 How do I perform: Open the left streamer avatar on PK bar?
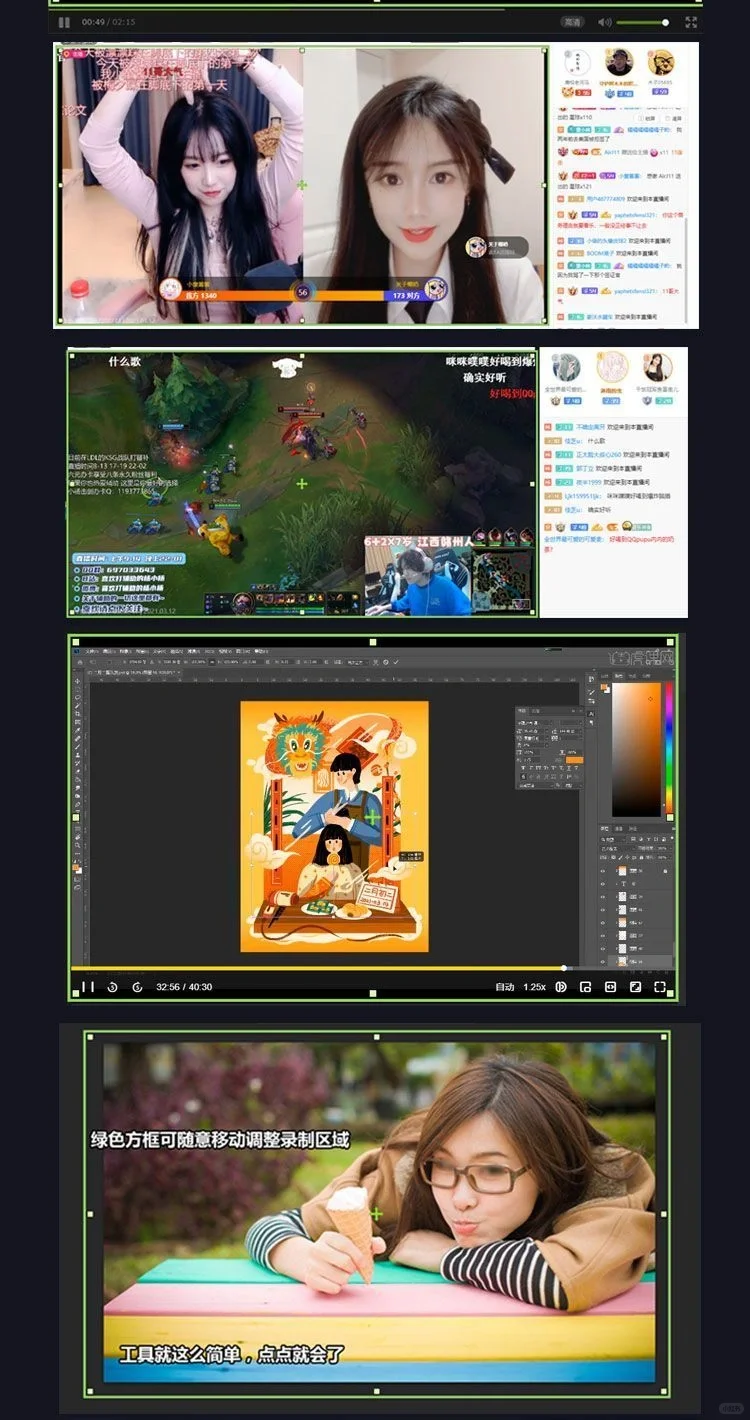click(x=171, y=290)
